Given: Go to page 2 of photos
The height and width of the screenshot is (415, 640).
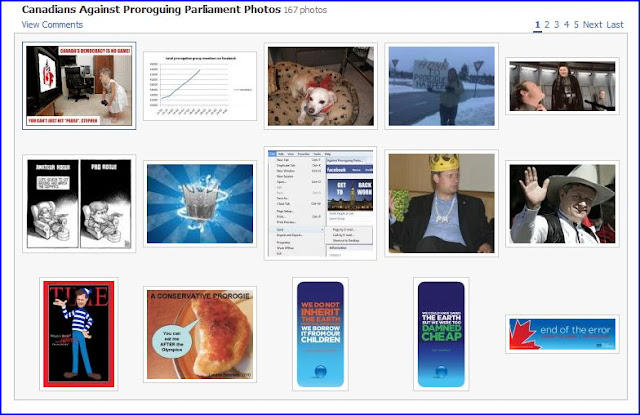Looking at the screenshot, I should pos(547,25).
